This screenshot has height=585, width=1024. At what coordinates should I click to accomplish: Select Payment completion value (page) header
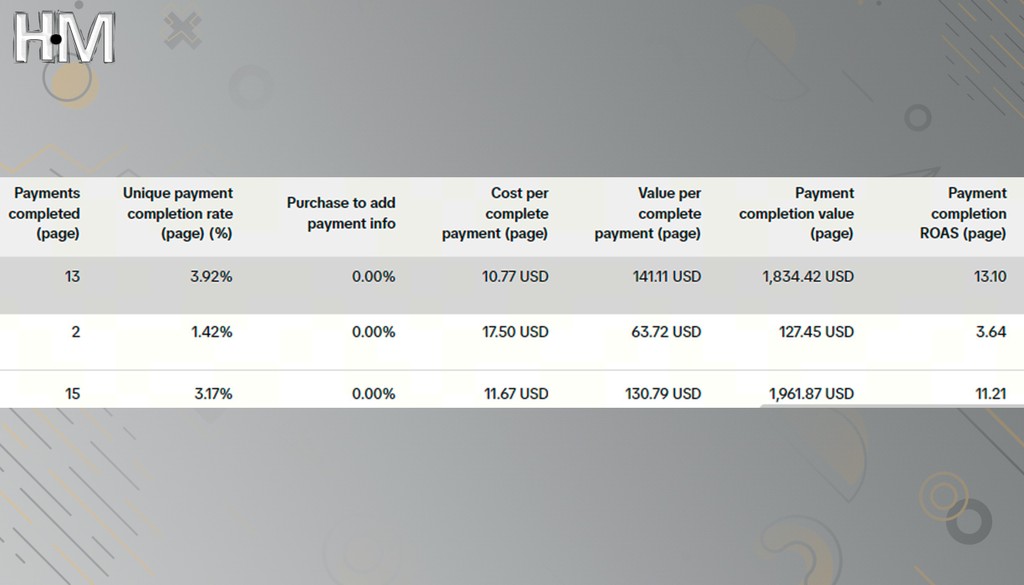pos(796,213)
